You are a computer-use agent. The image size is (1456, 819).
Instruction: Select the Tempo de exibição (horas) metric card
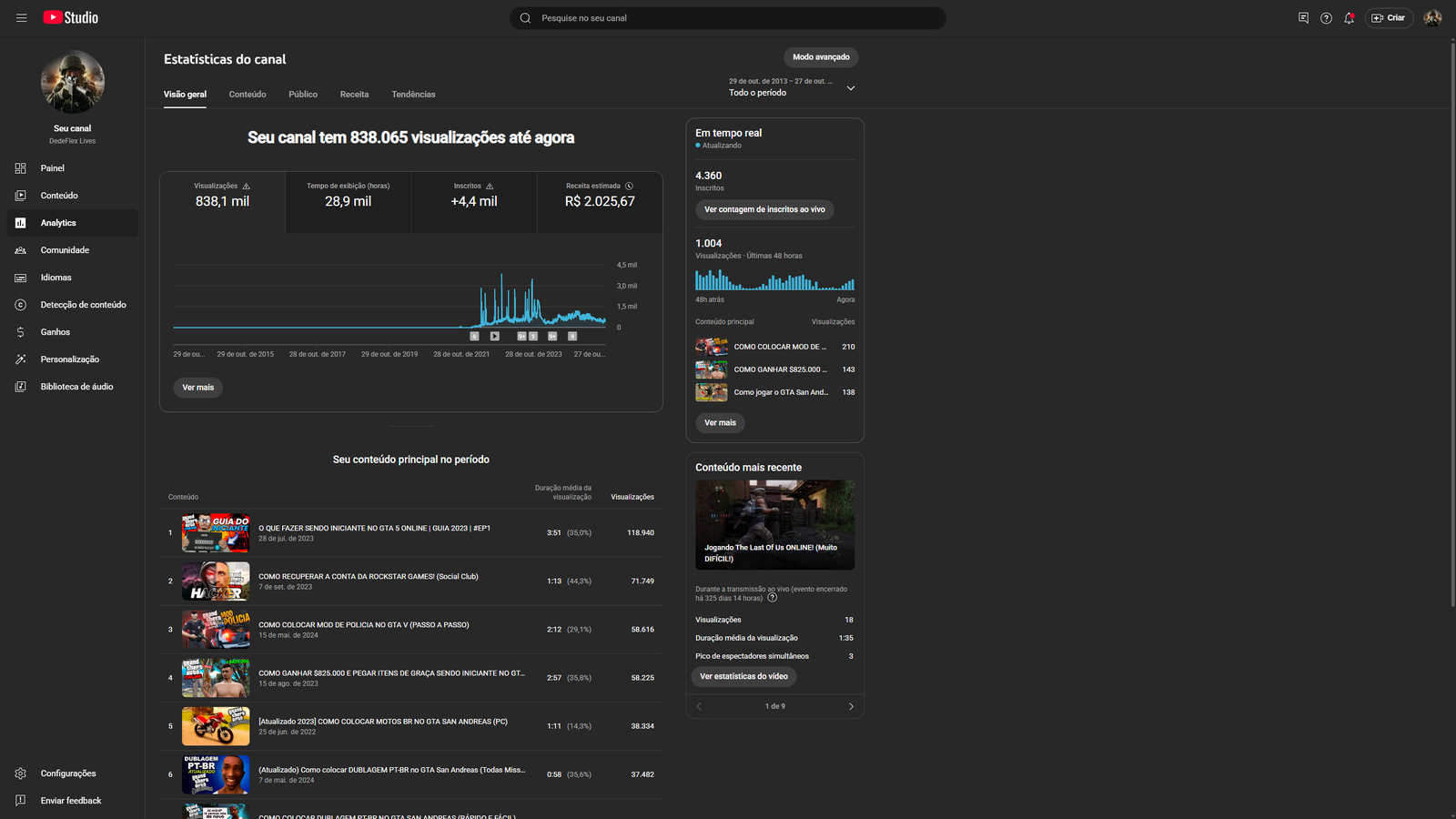348,202
